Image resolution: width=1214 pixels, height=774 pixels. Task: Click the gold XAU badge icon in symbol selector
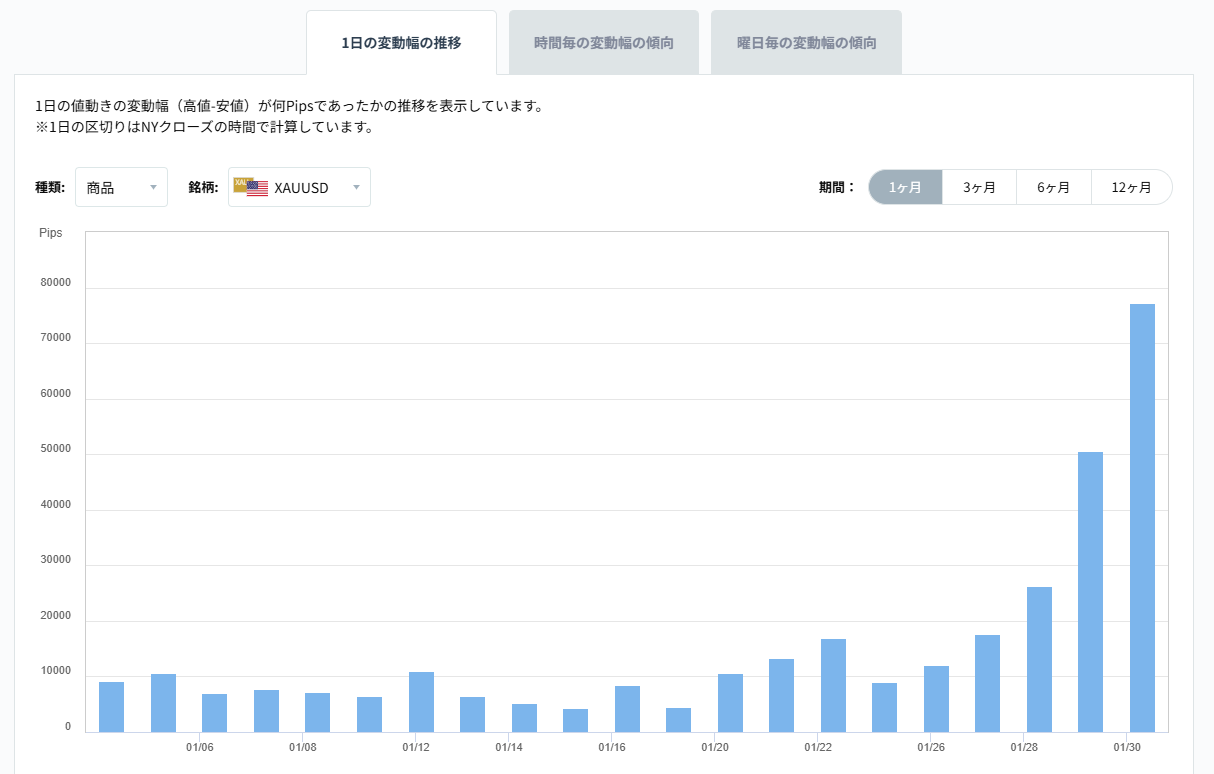pos(241,183)
